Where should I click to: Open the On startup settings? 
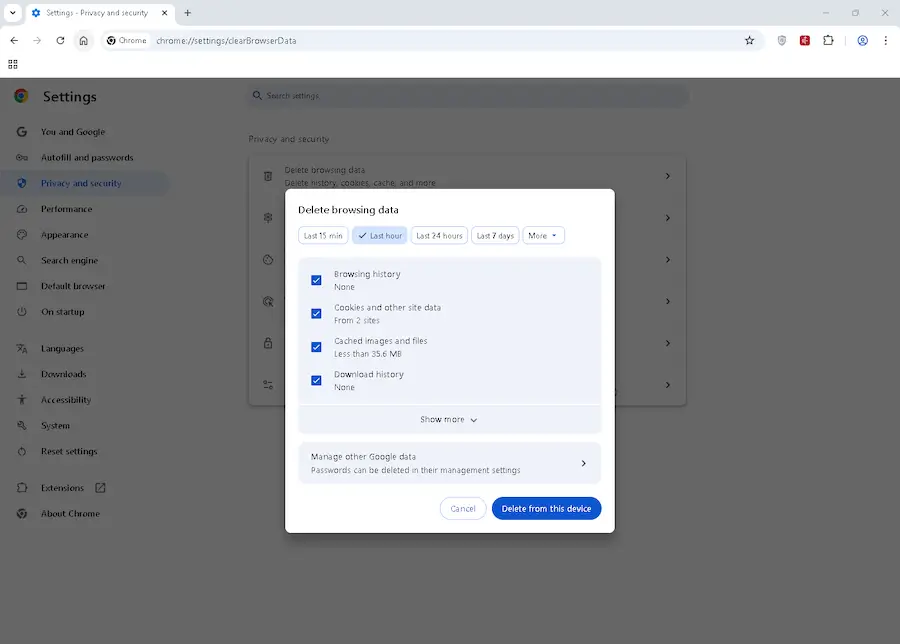(x=62, y=311)
